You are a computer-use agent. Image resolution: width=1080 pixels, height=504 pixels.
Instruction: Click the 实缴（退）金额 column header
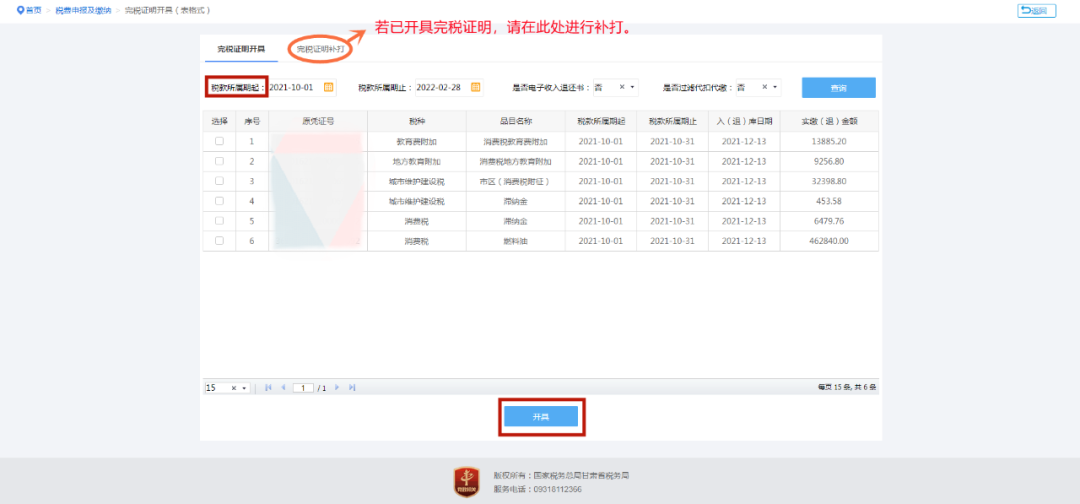[829, 121]
